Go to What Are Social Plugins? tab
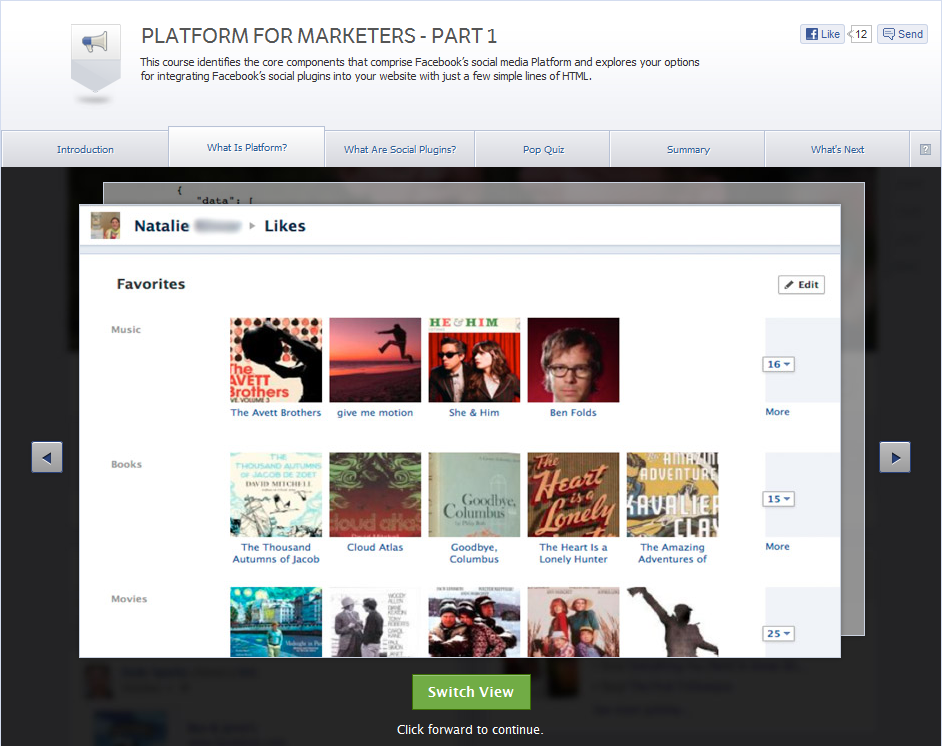Viewport: 942px width, 746px height. click(x=400, y=149)
